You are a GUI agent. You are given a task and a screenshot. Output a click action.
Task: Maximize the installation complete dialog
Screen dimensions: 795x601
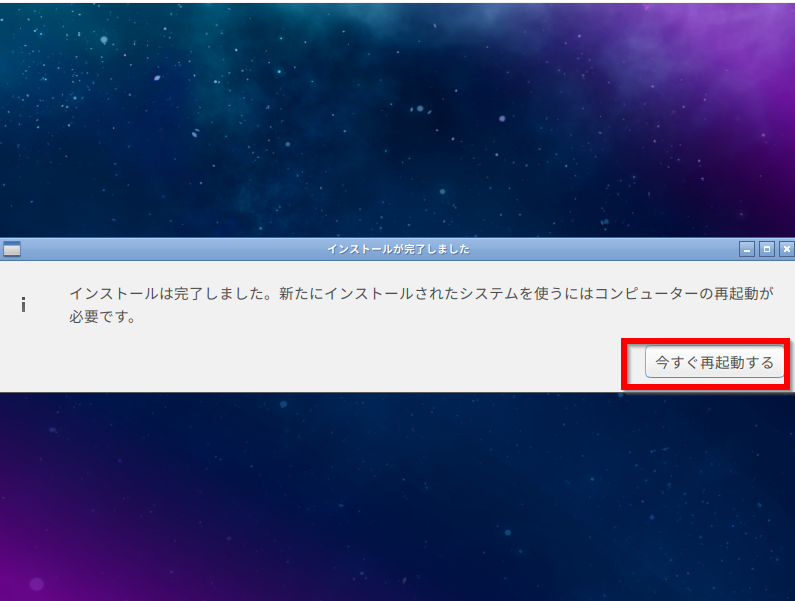coord(767,249)
